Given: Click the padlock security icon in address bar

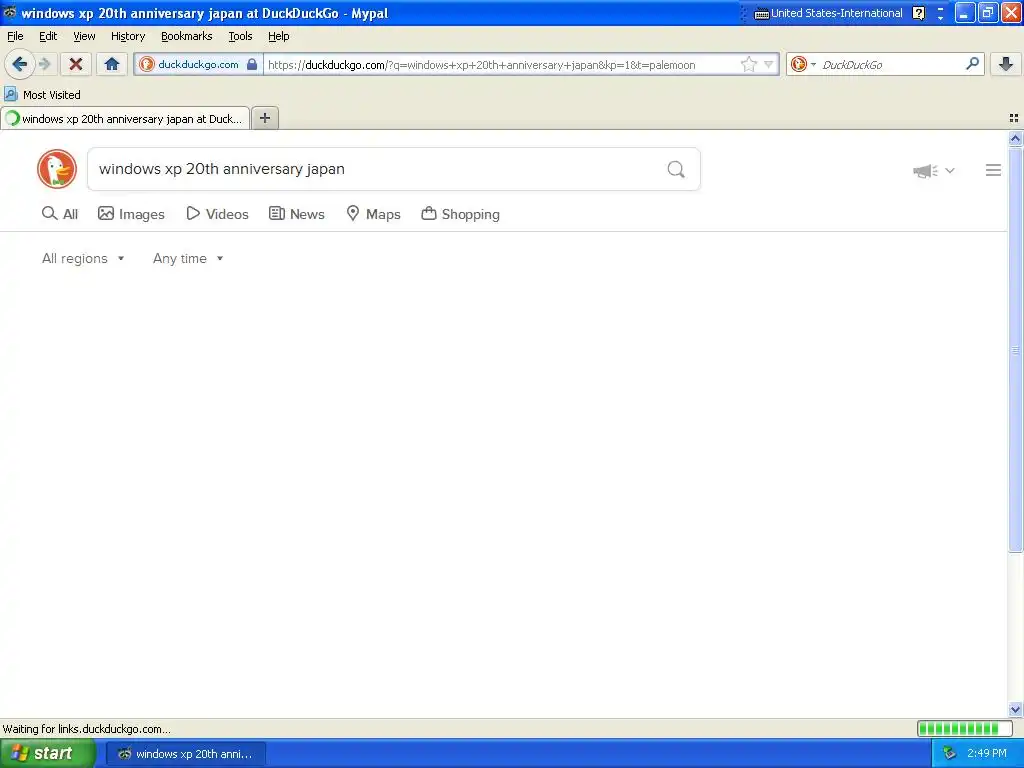Looking at the screenshot, I should point(252,64).
